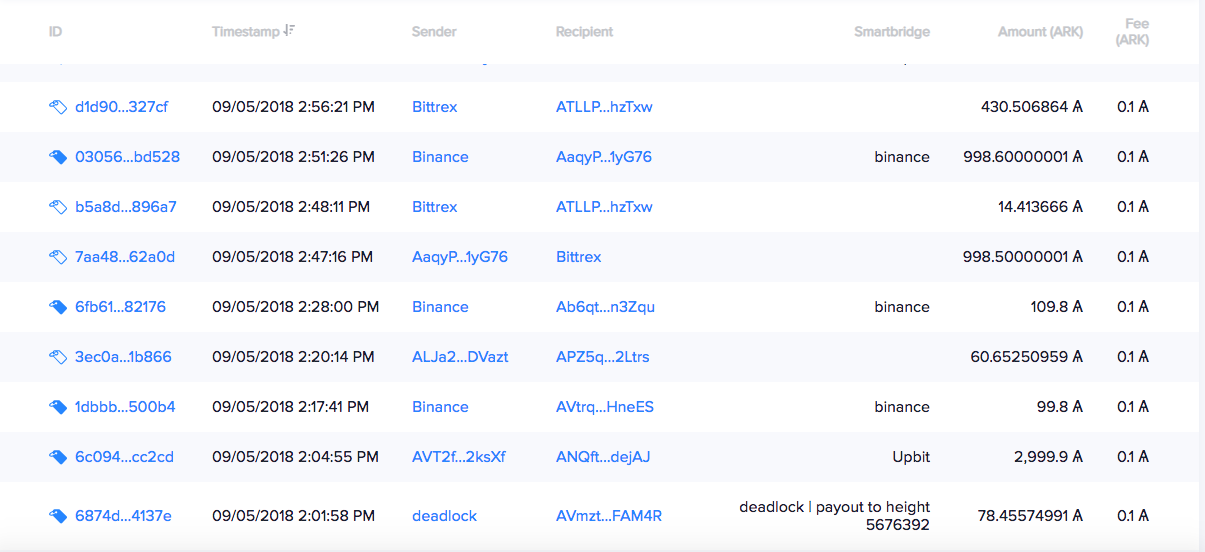1205x552 pixels.
Task: Click the Smartbridge column header
Action: 892,32
